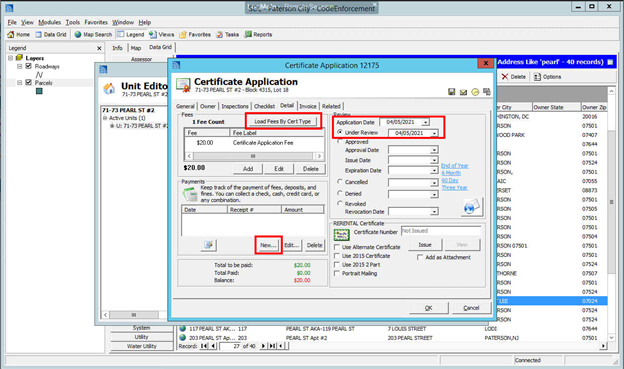The height and width of the screenshot is (369, 624).
Task: Toggle the Legend toolbar button
Action: (x=131, y=35)
